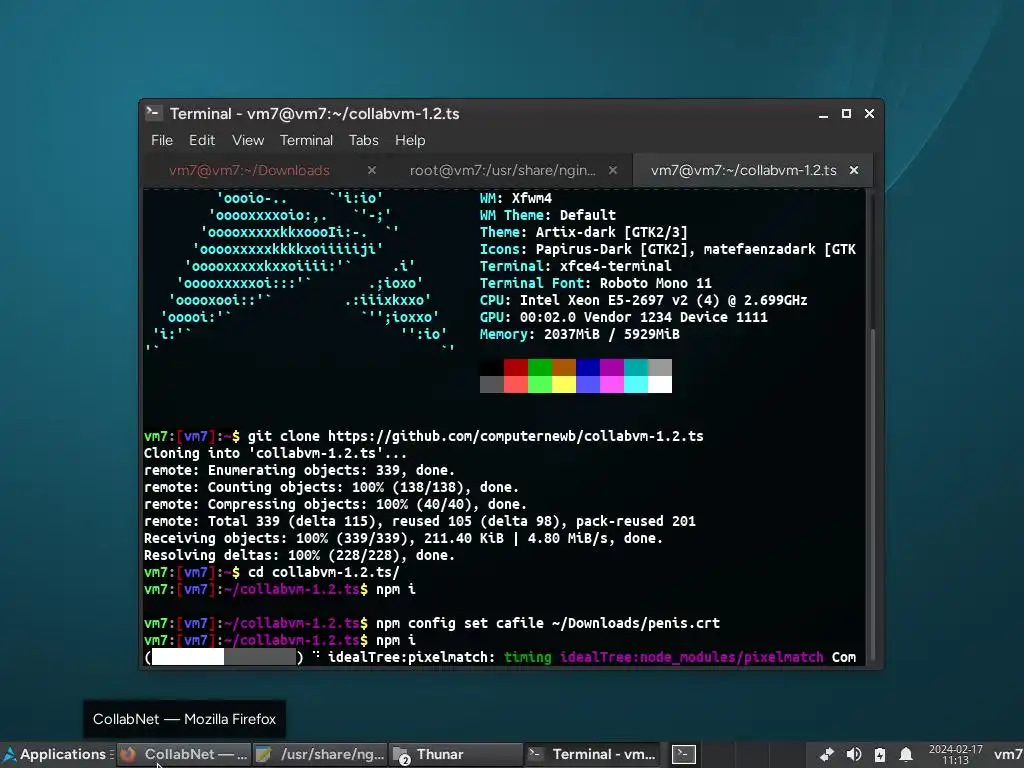Close the vm7@vm7:~/collabvm-1.2.ts tab
This screenshot has height=768, width=1024.
click(x=854, y=170)
